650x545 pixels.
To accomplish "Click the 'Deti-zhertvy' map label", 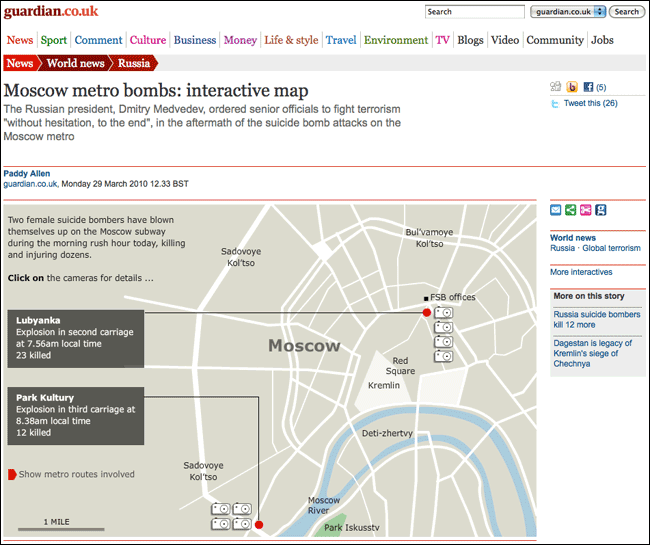I will pyautogui.click(x=387, y=434).
